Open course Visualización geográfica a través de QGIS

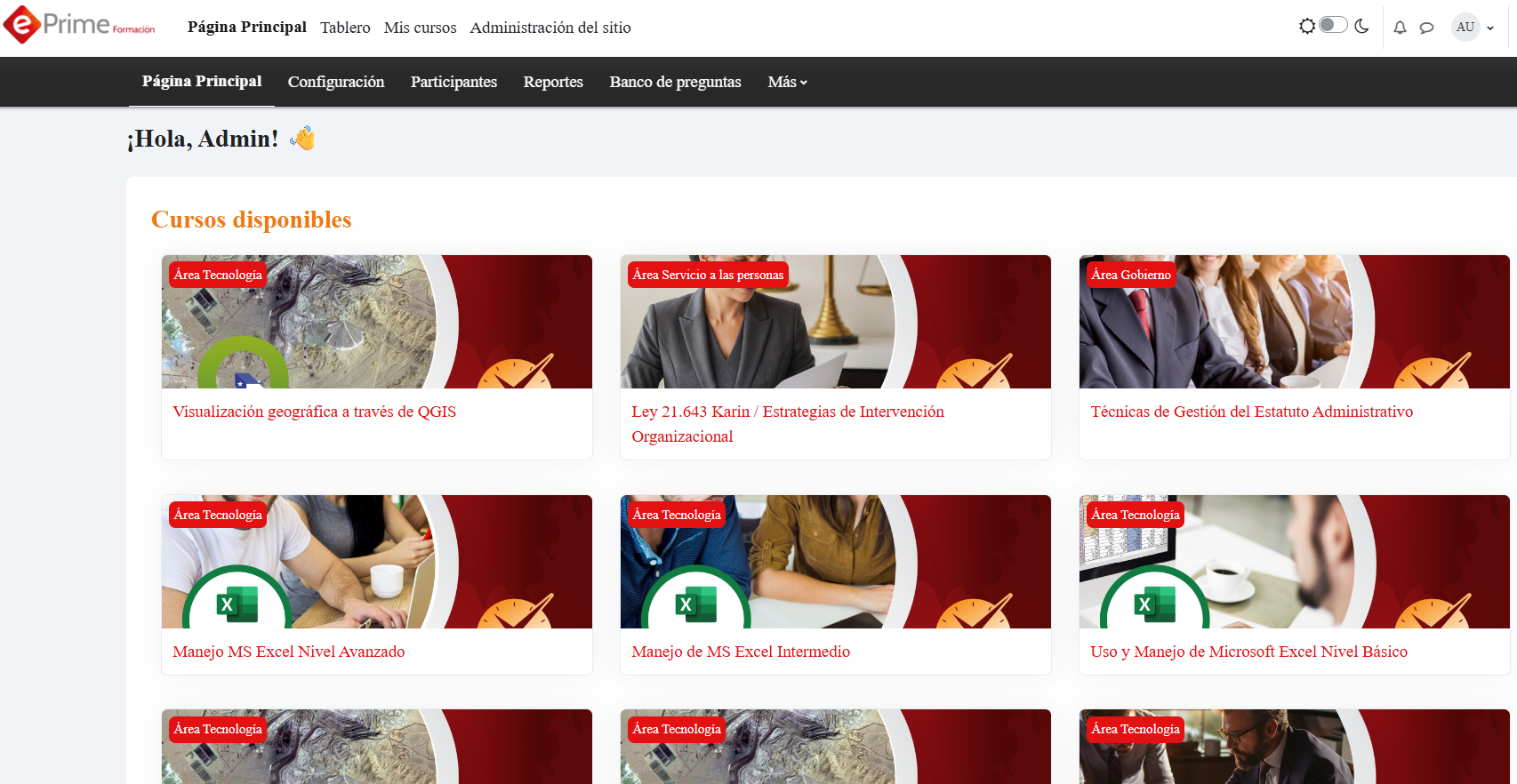(x=314, y=412)
